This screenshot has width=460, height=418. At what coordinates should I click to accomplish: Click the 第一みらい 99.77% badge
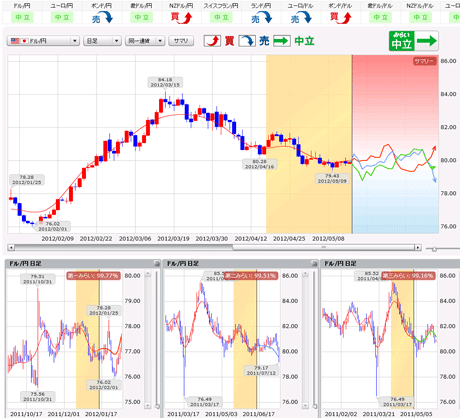[93, 276]
